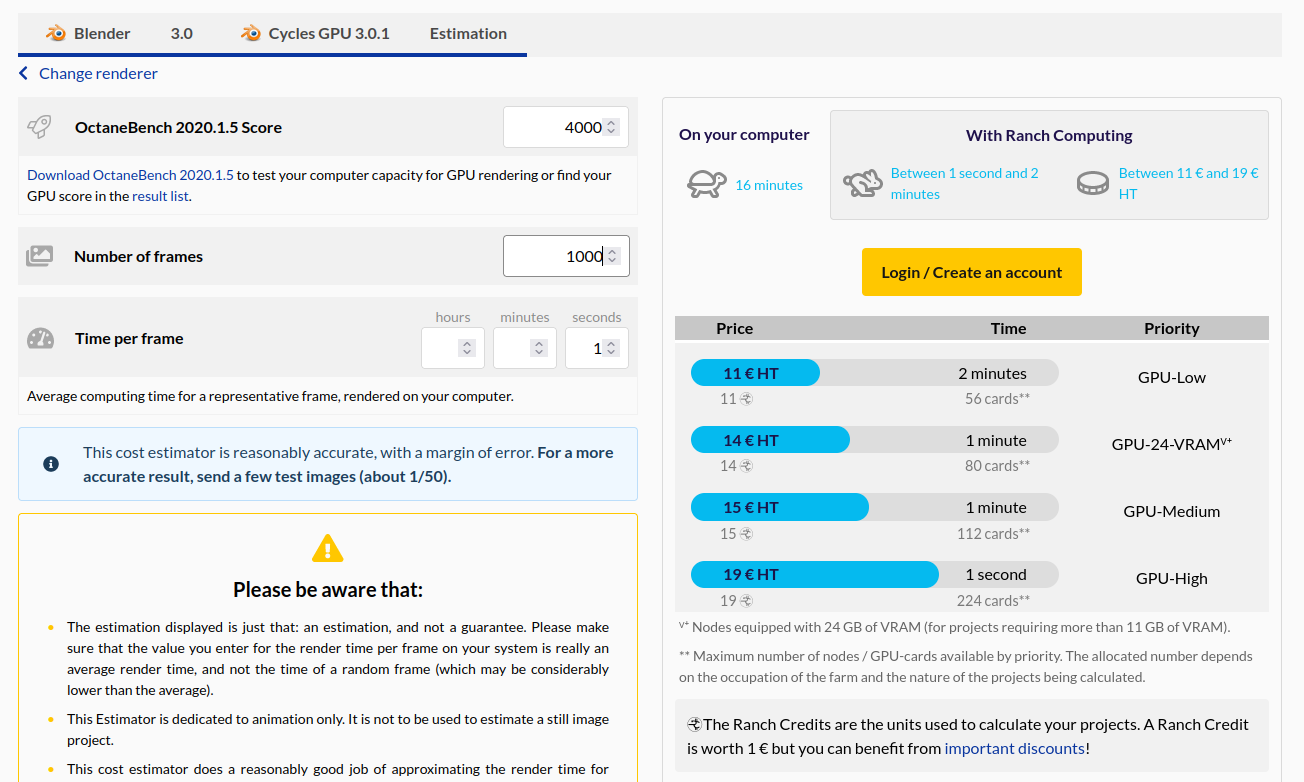The image size is (1304, 782).
Task: Focus the Number of frames input showing 1000
Action: (566, 256)
